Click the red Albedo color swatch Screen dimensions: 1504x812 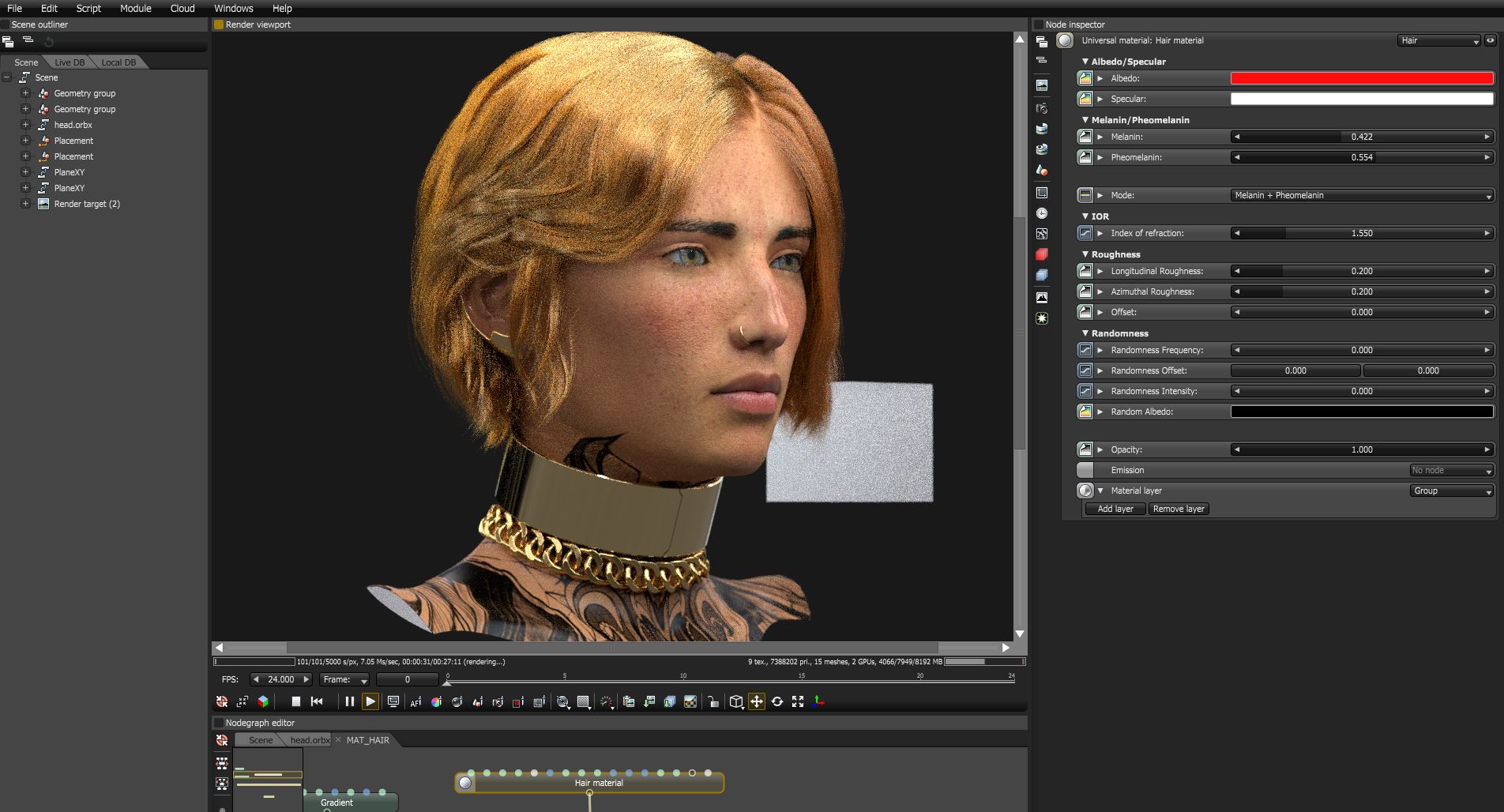coord(1362,78)
